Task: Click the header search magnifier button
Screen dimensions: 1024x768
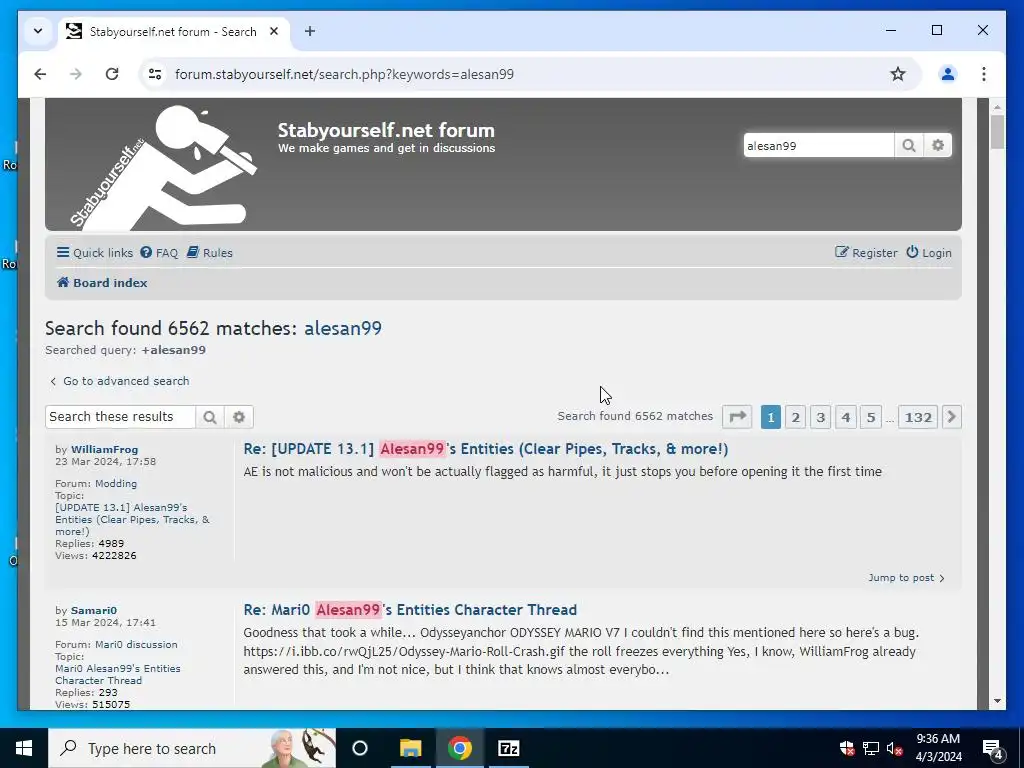Action: pos(908,145)
